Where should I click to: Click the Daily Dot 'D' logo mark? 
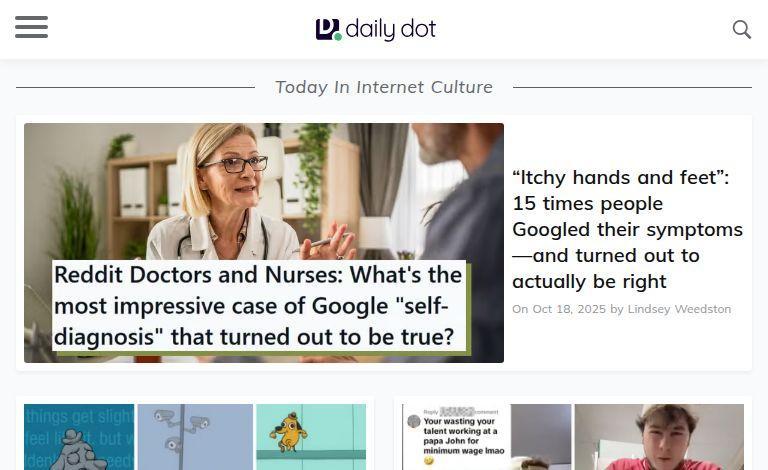point(328,29)
